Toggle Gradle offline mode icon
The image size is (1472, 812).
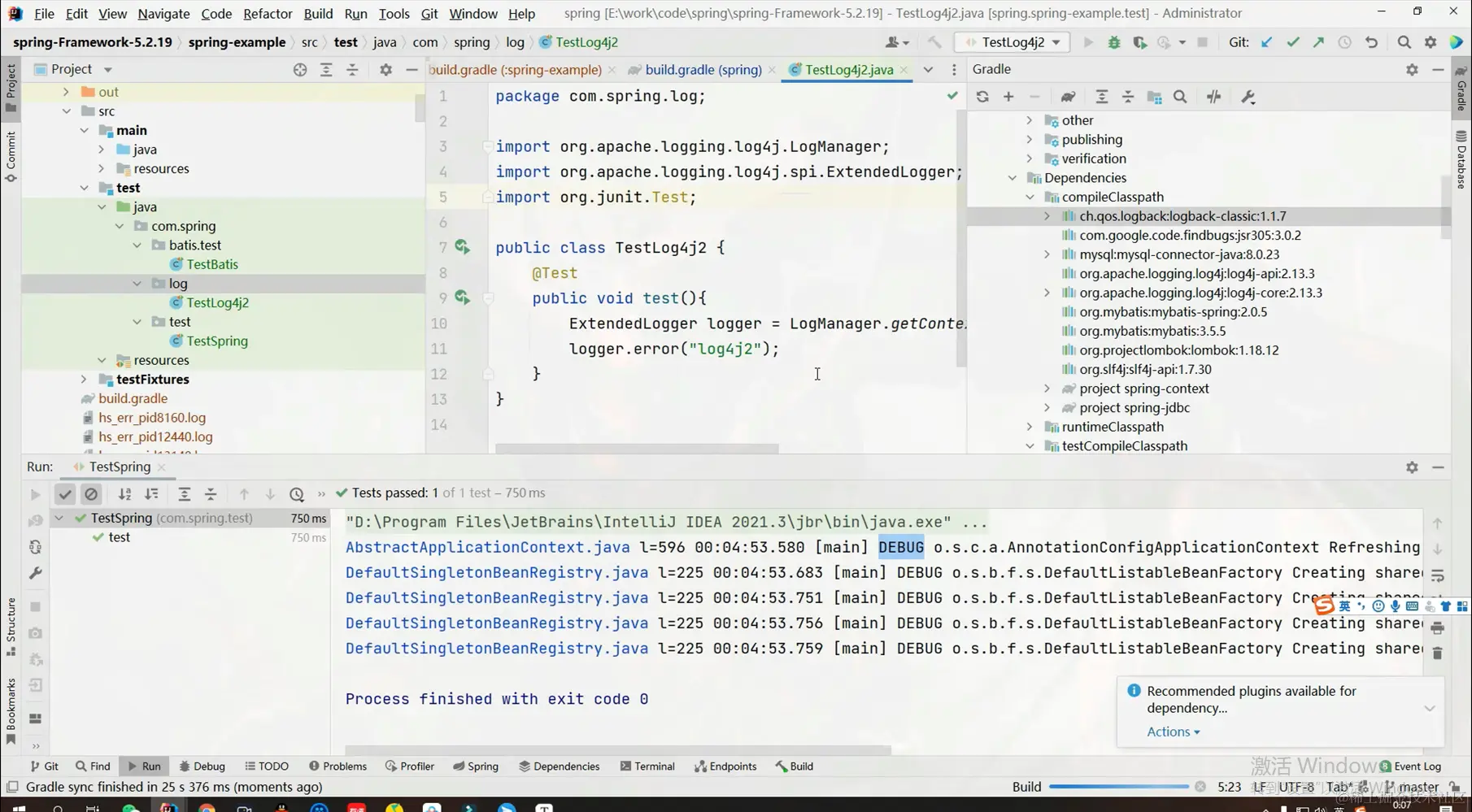1214,97
